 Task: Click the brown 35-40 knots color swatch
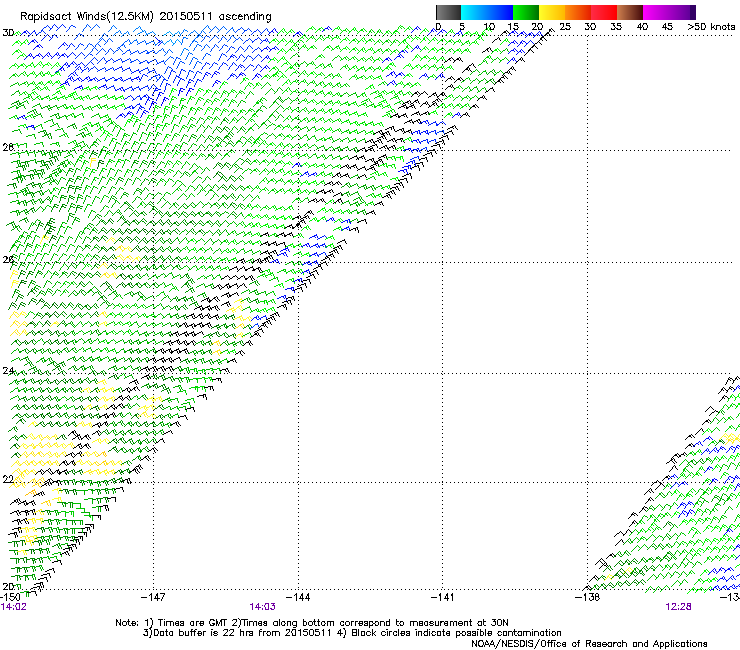(630, 12)
